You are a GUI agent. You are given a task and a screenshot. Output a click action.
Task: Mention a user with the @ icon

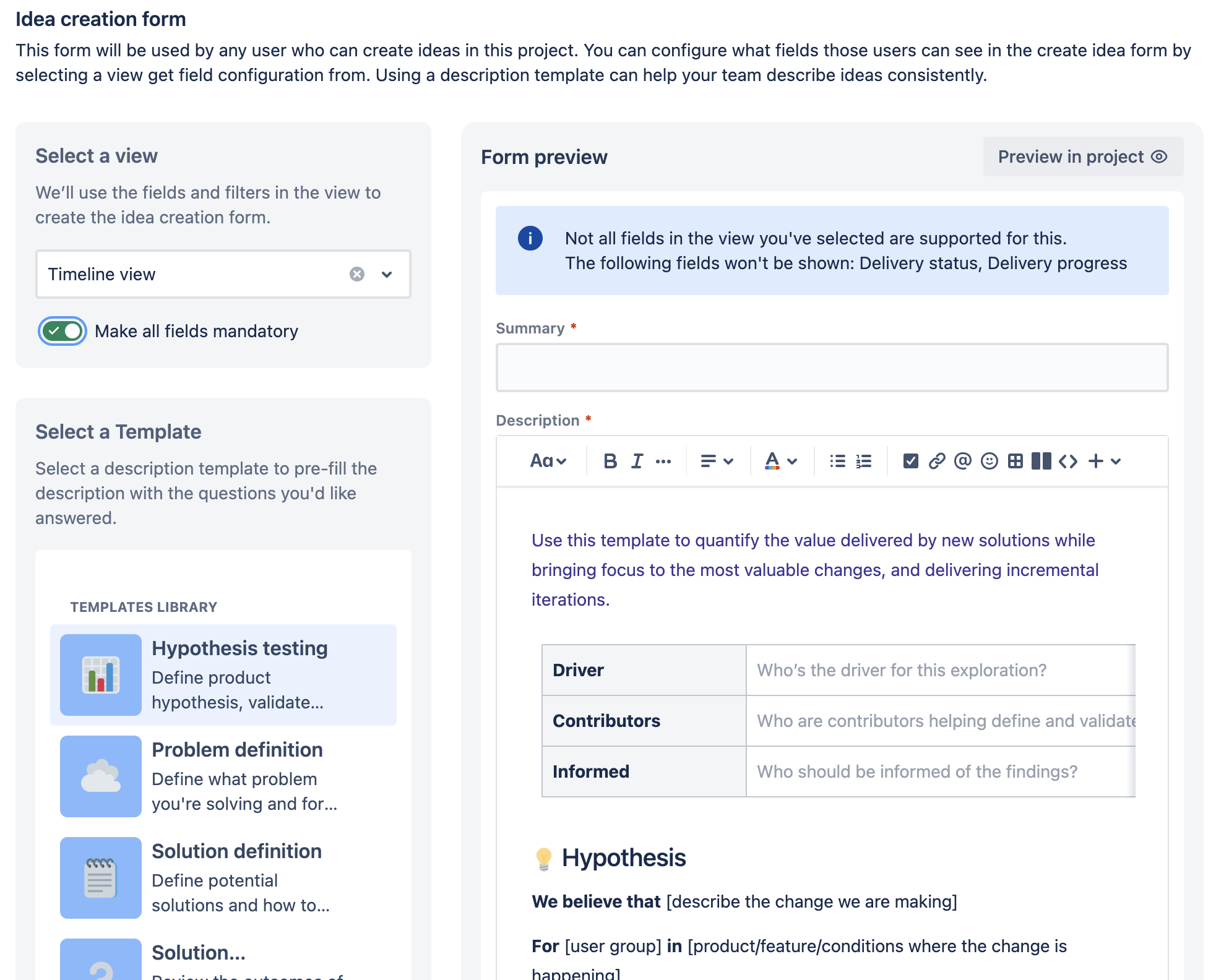[x=963, y=461]
